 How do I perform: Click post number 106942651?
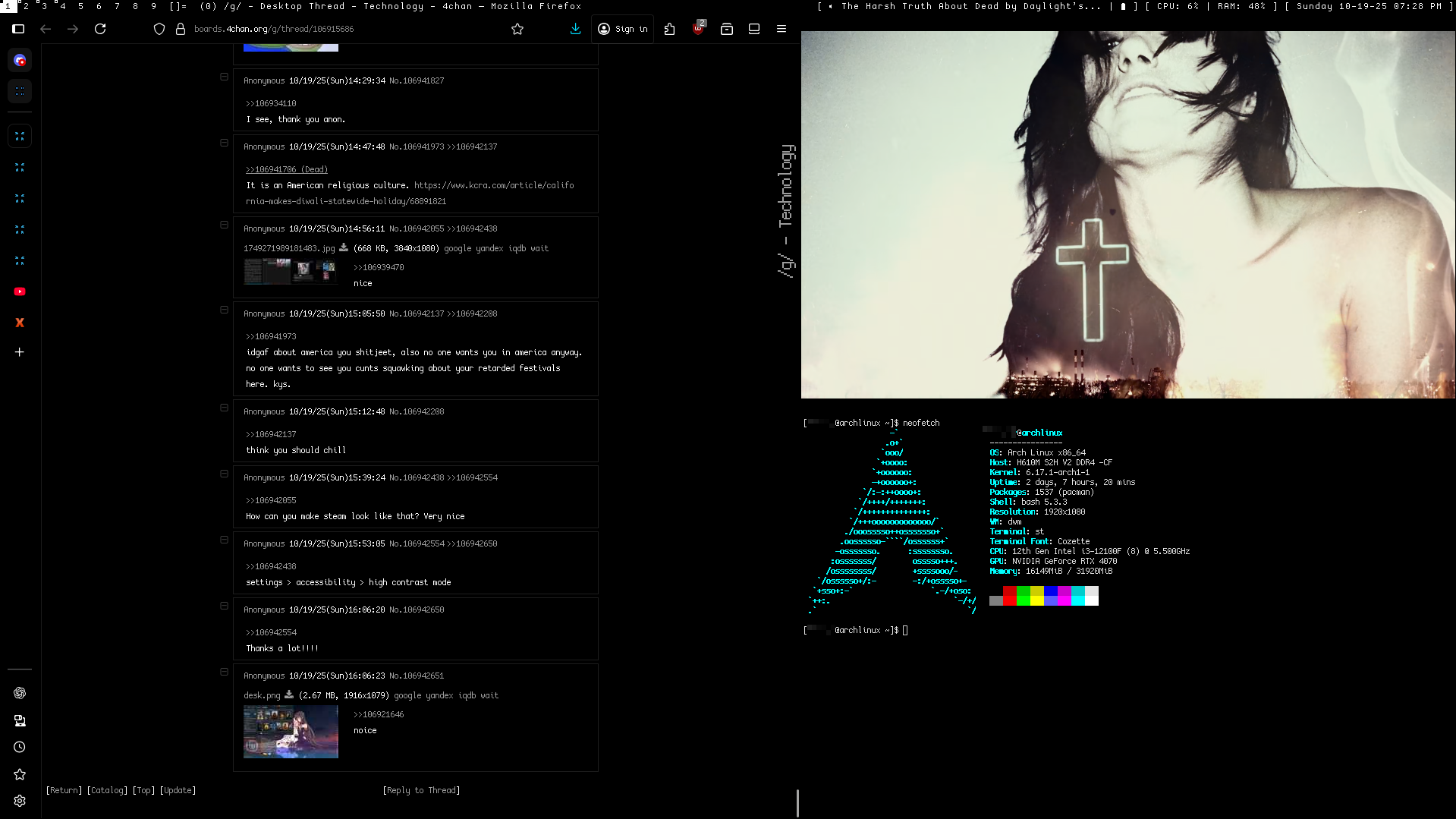(423, 676)
